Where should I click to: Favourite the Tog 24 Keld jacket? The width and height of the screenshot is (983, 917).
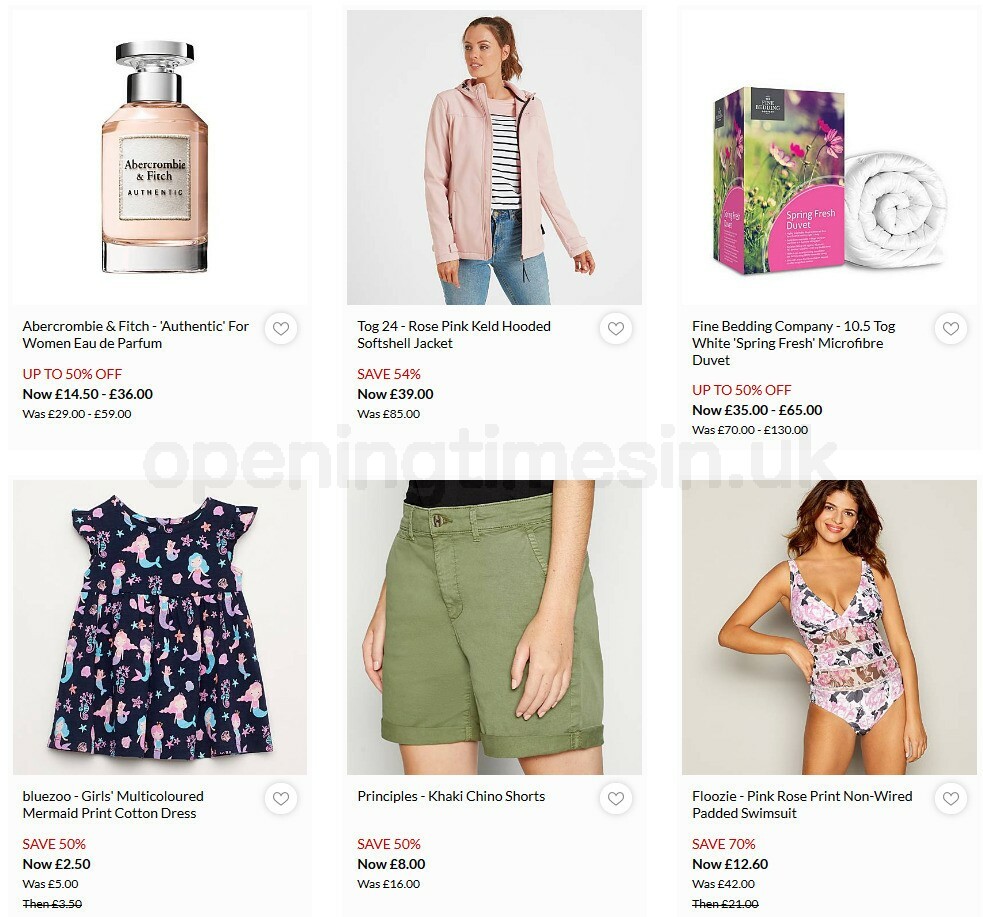pos(616,328)
